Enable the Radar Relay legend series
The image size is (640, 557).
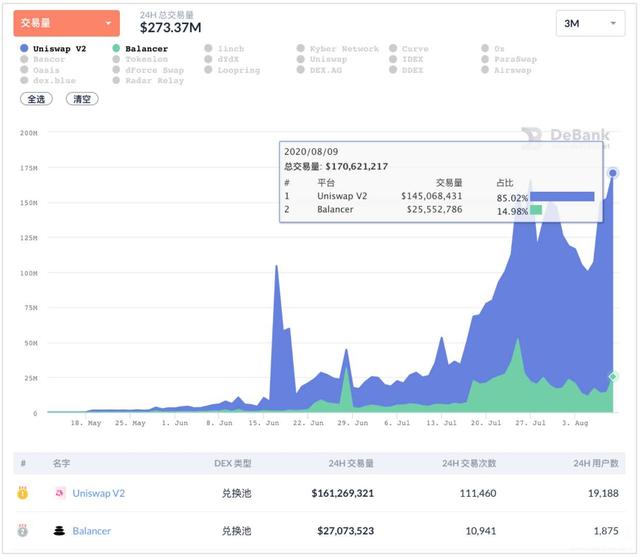pos(148,80)
